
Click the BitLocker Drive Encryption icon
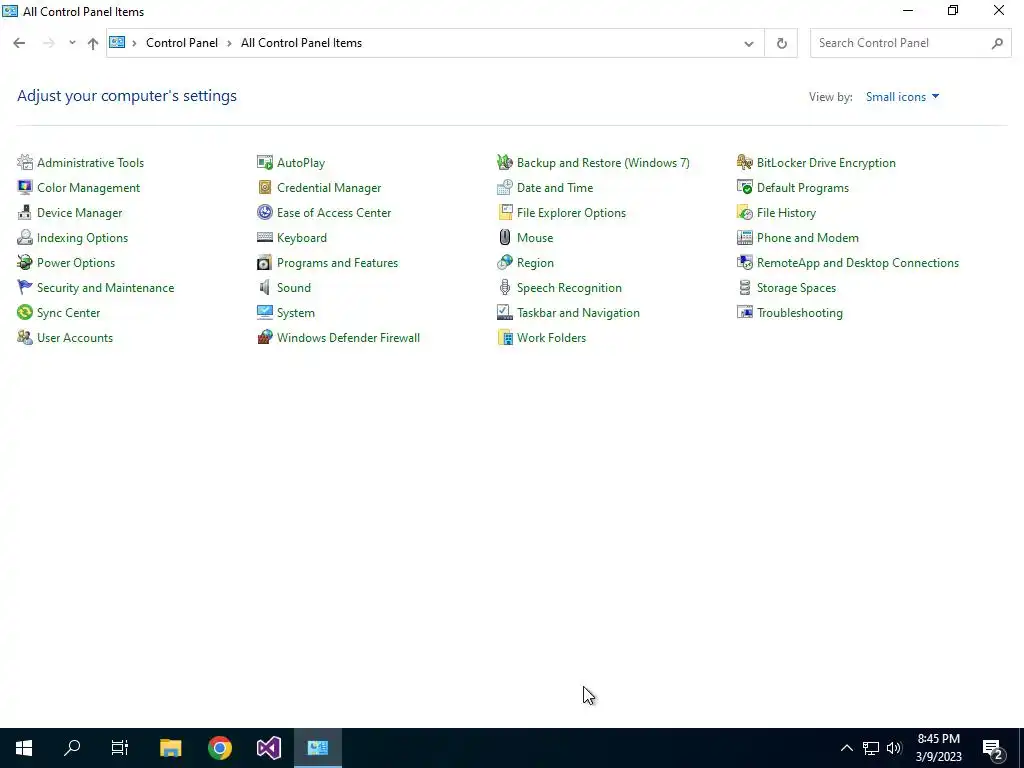(744, 163)
